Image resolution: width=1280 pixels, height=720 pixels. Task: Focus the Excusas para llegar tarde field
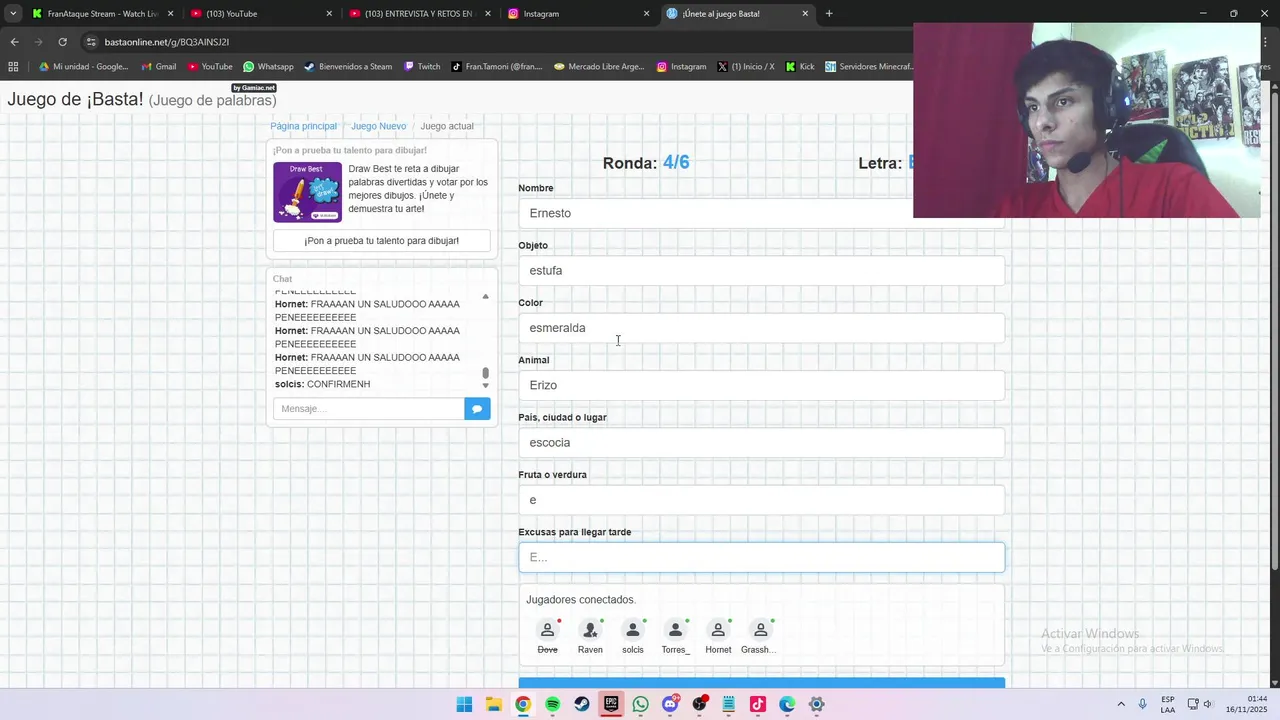pos(761,557)
